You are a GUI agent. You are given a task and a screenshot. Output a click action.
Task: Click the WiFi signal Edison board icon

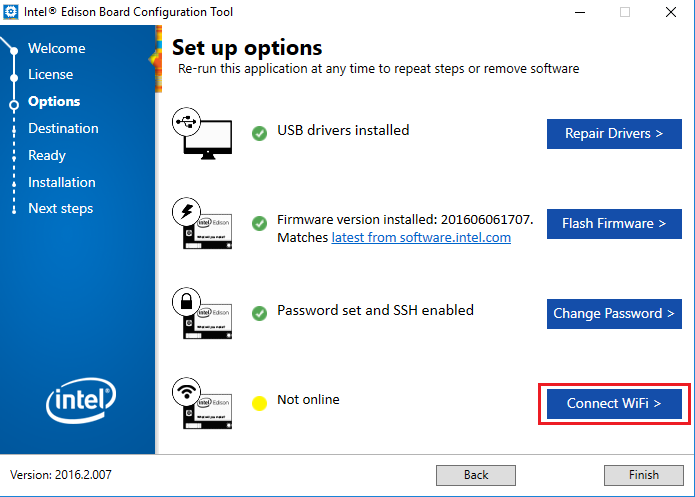click(202, 403)
